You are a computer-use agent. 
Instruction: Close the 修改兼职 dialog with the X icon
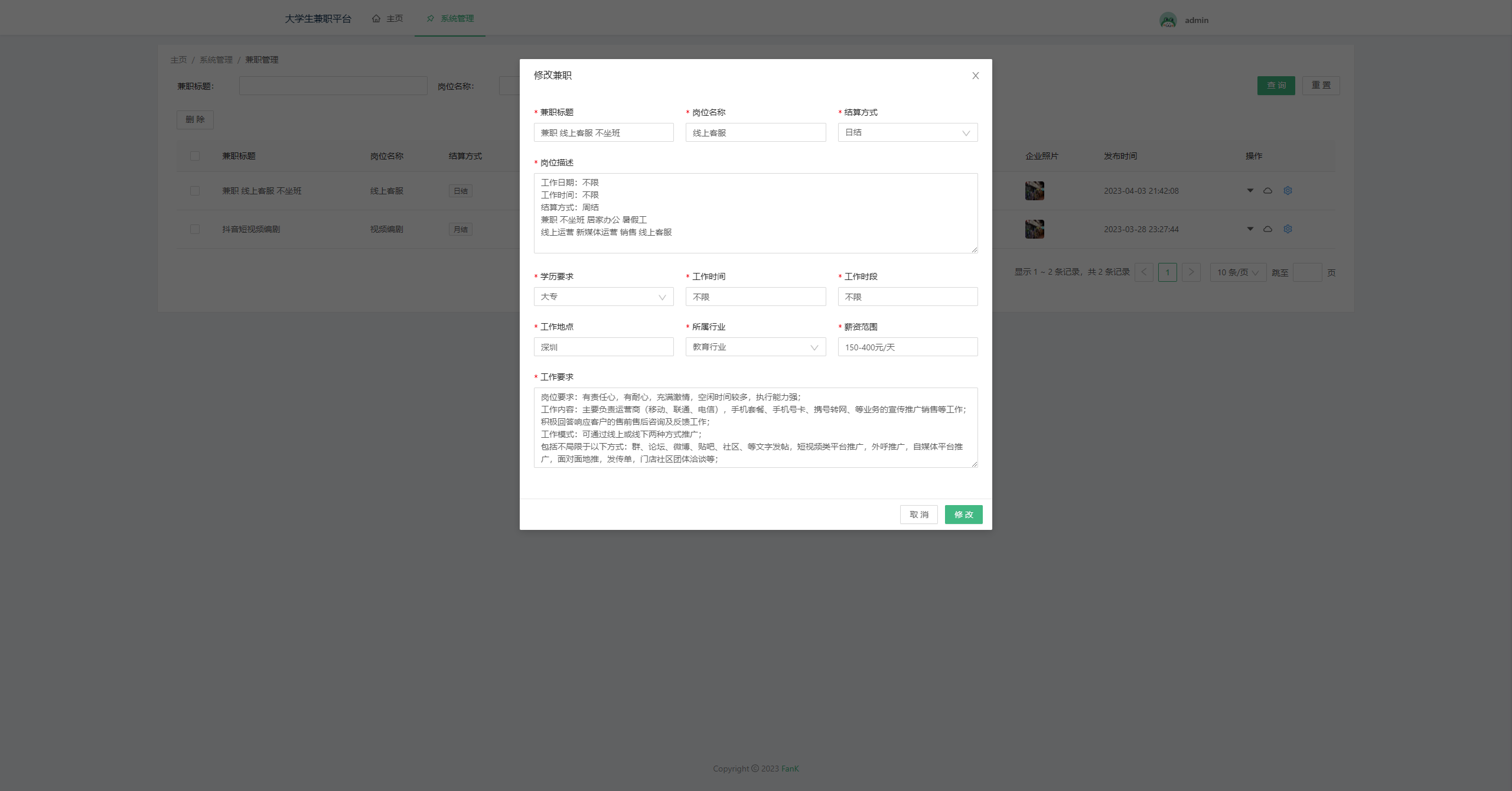pos(976,76)
